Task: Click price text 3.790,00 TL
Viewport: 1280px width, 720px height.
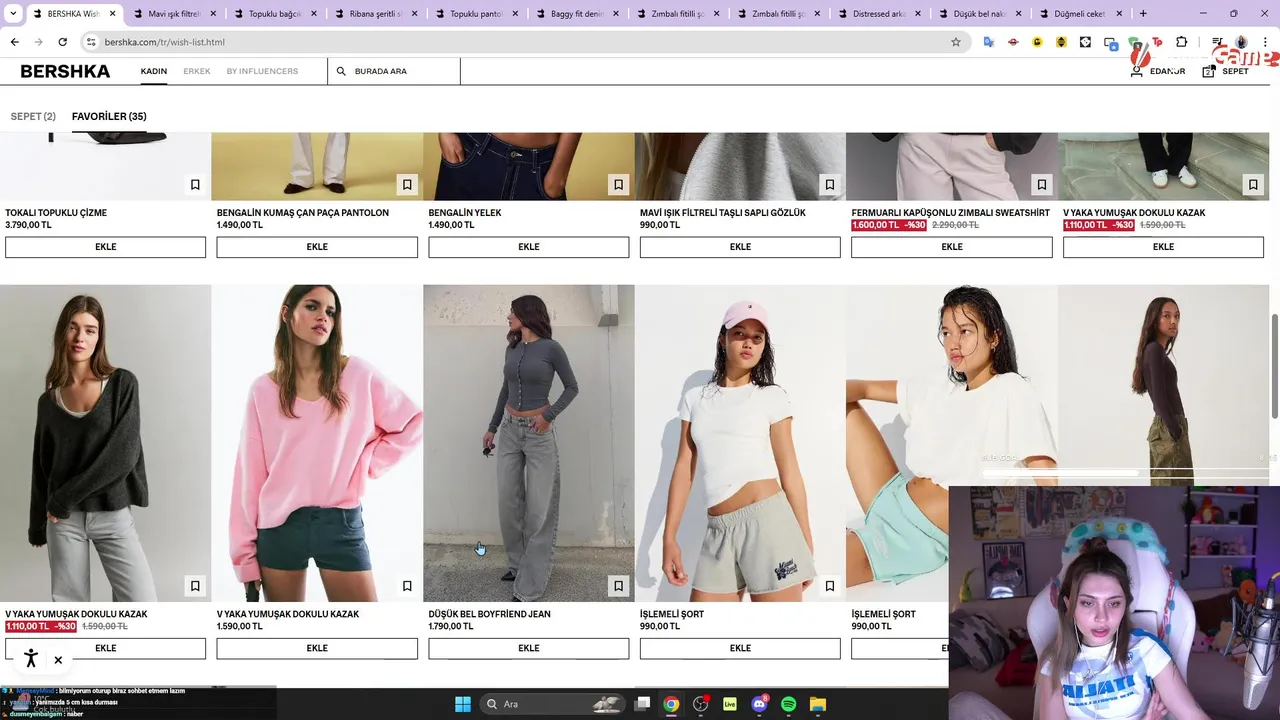Action: (28, 225)
